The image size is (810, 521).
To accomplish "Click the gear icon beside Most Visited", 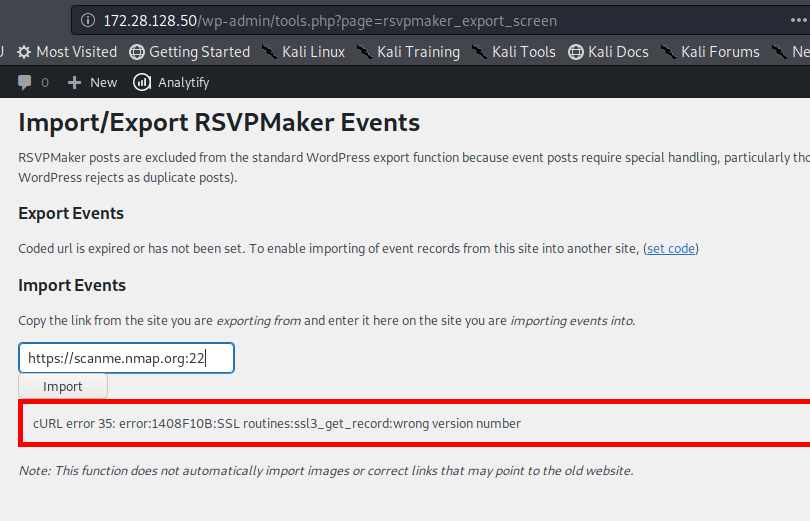I will 24,52.
